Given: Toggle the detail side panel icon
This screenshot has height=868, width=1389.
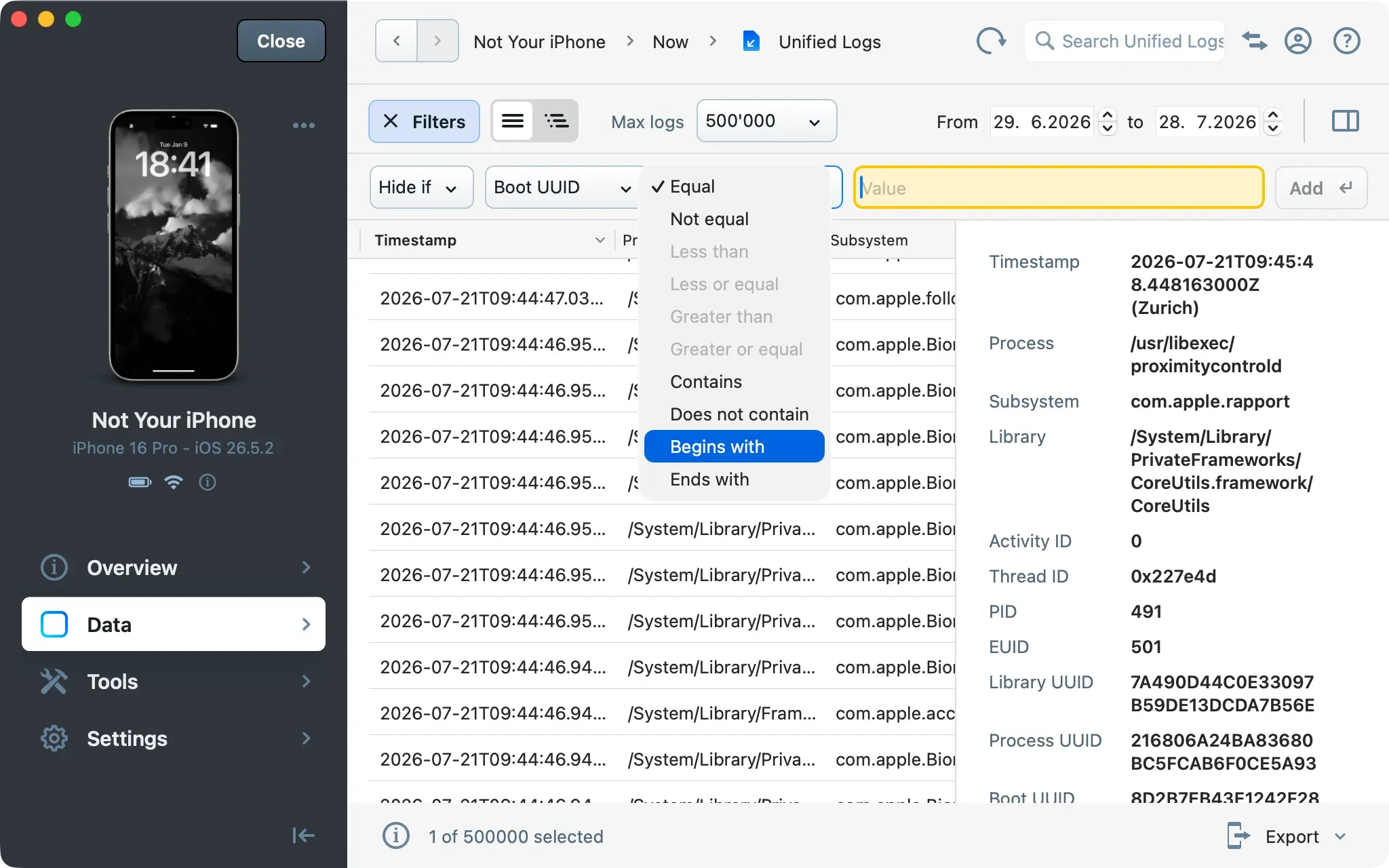Looking at the screenshot, I should pyautogui.click(x=1346, y=121).
